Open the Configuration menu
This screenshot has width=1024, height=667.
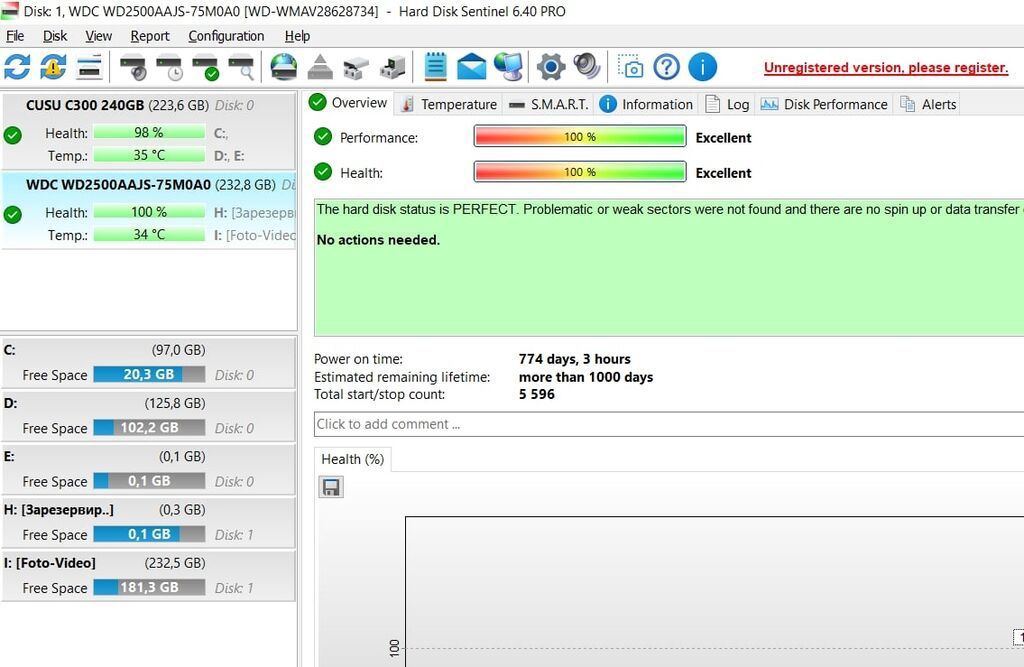(x=226, y=36)
